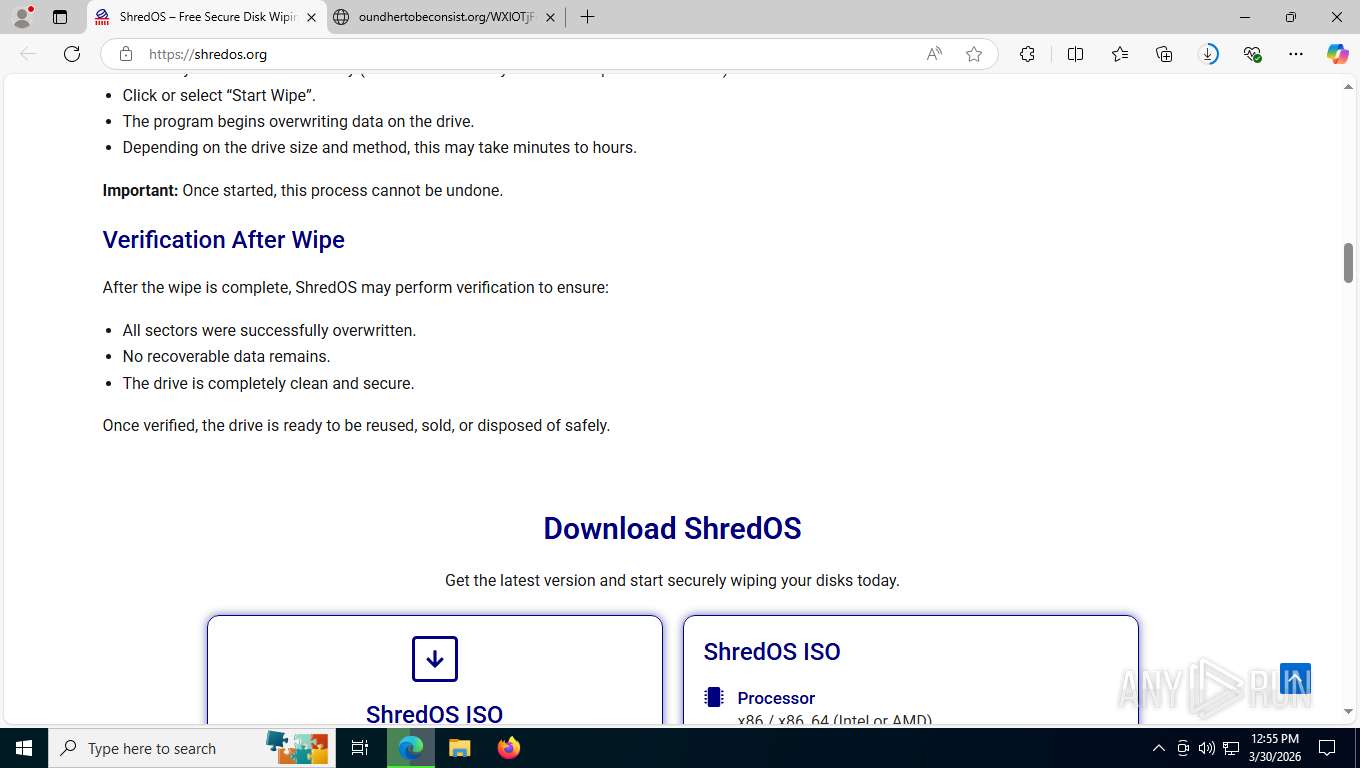Click the 'Click or select “Start Wipe”.' bullet
The image size is (1360, 768).
(x=219, y=96)
